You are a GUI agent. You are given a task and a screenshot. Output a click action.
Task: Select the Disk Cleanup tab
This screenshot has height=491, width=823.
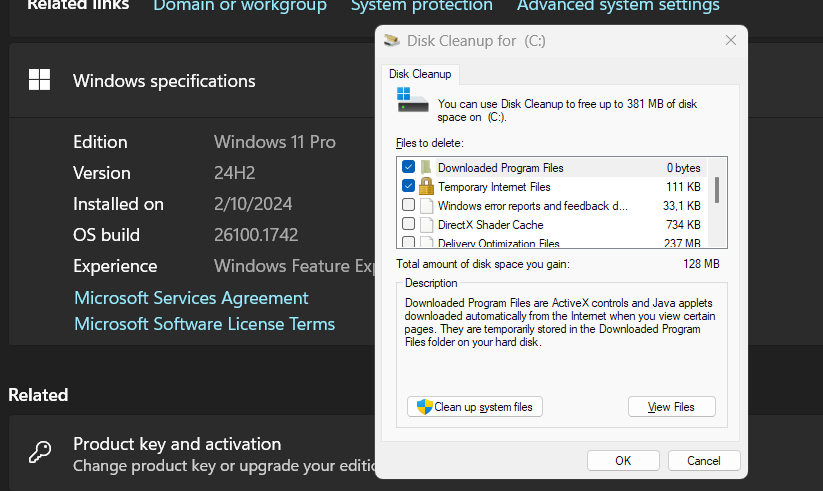[420, 74]
